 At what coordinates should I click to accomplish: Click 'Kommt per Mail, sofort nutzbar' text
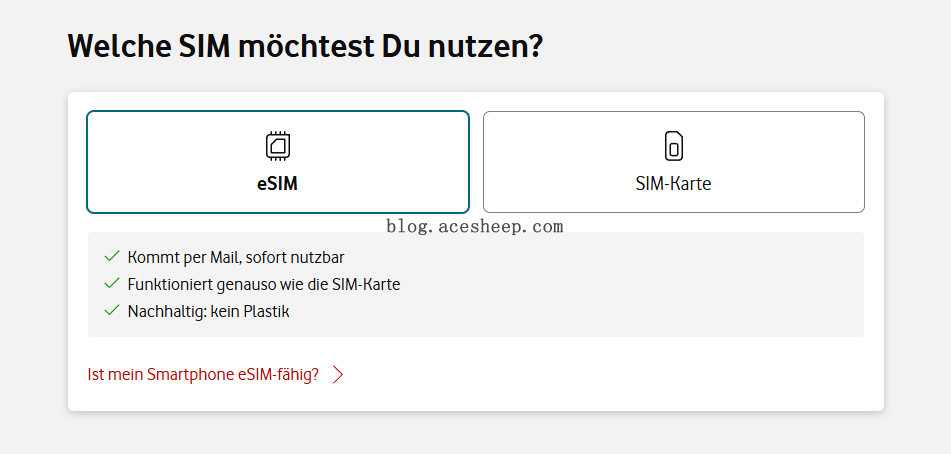tap(236, 257)
